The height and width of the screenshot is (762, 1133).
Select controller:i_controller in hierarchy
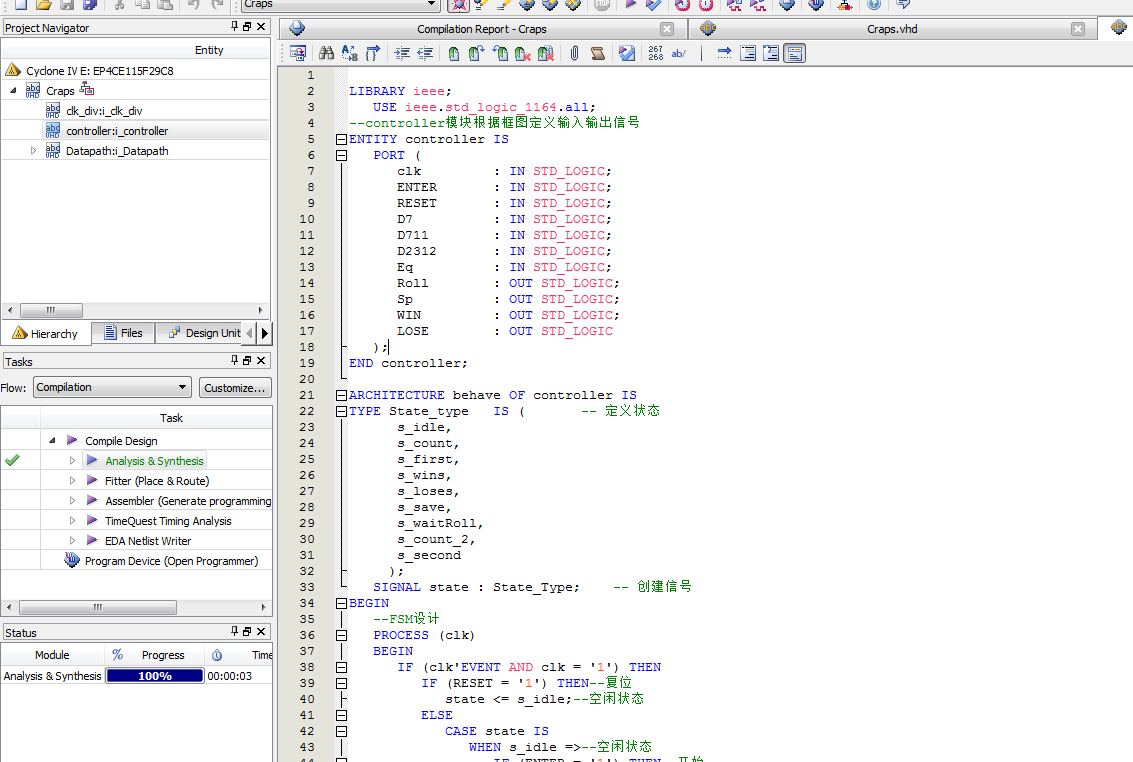pyautogui.click(x=117, y=131)
